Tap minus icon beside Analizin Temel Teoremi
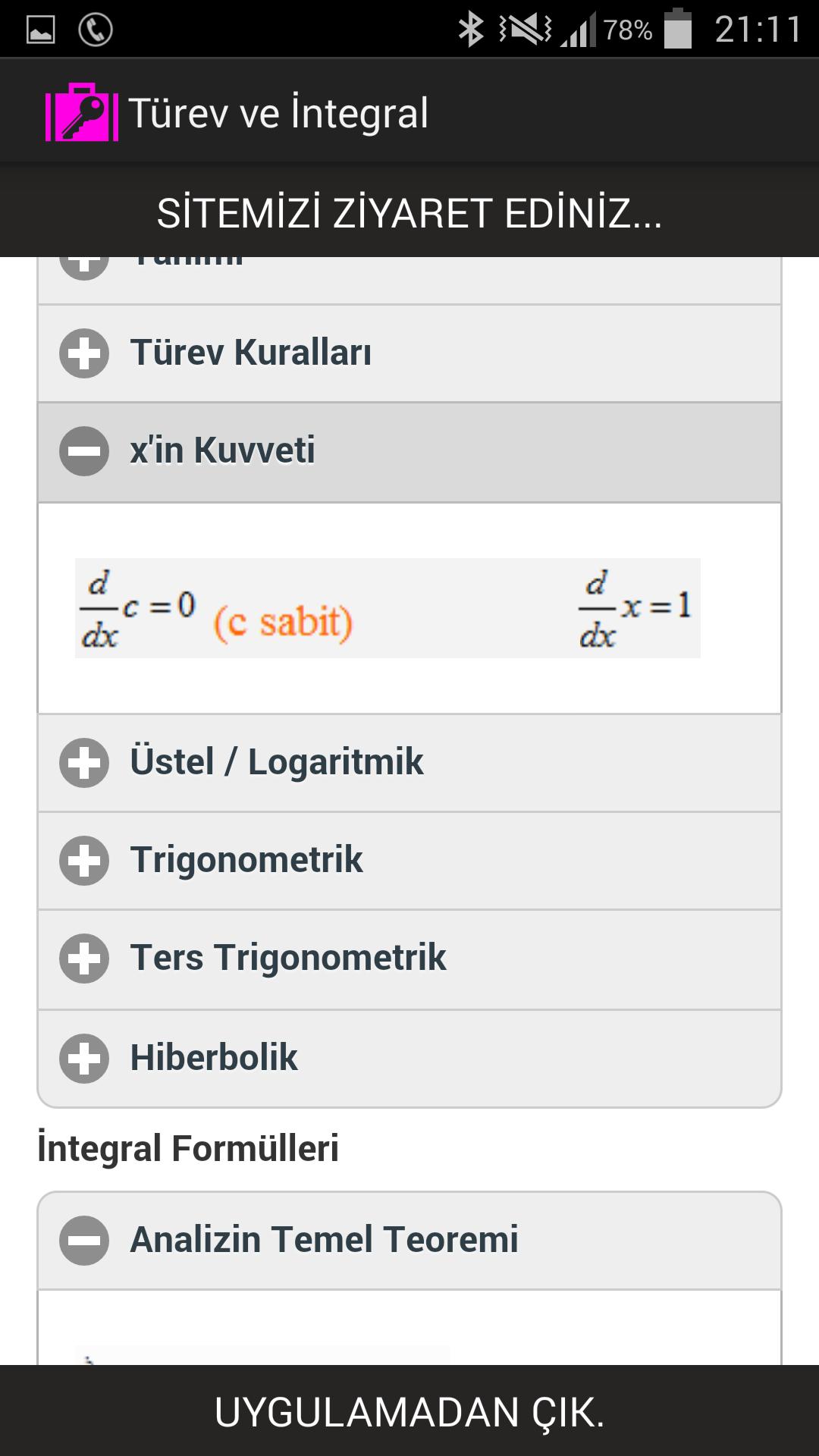The height and width of the screenshot is (1456, 819). click(x=84, y=1241)
